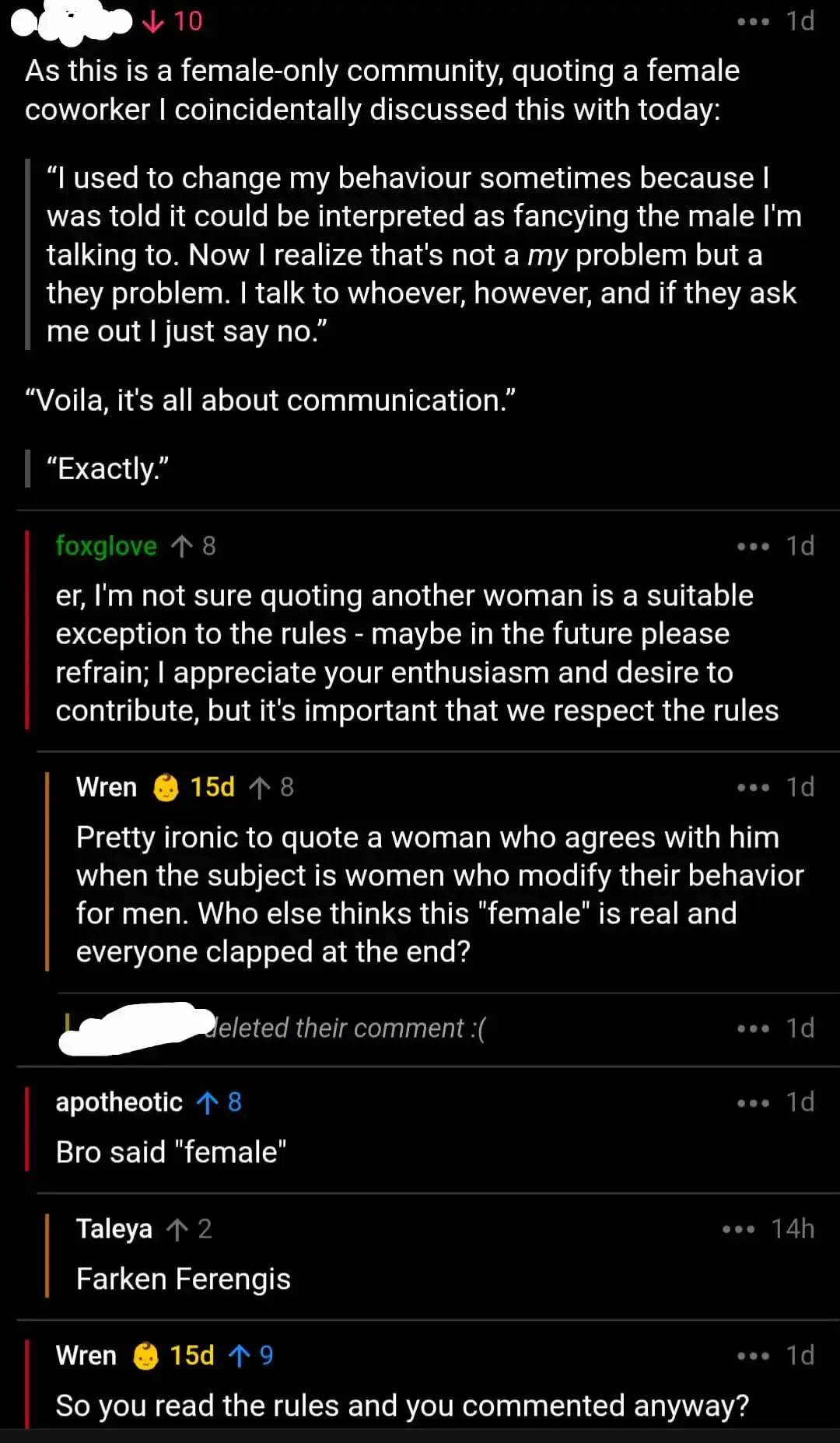Open the three-dot menu on the top comment
This screenshot has height=1443, width=840.
coord(753,22)
